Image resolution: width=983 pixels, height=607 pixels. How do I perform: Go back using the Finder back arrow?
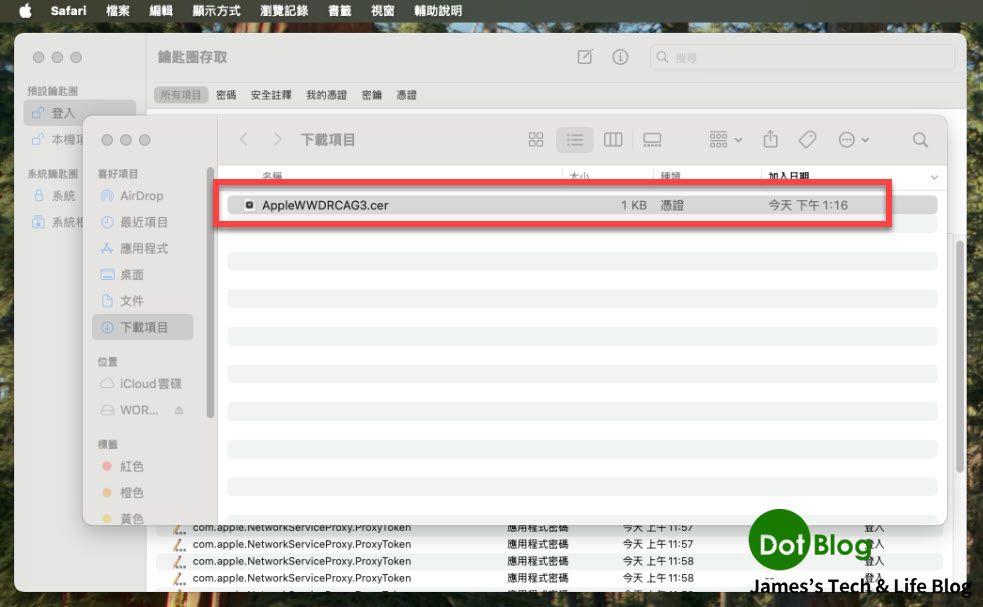tap(243, 140)
